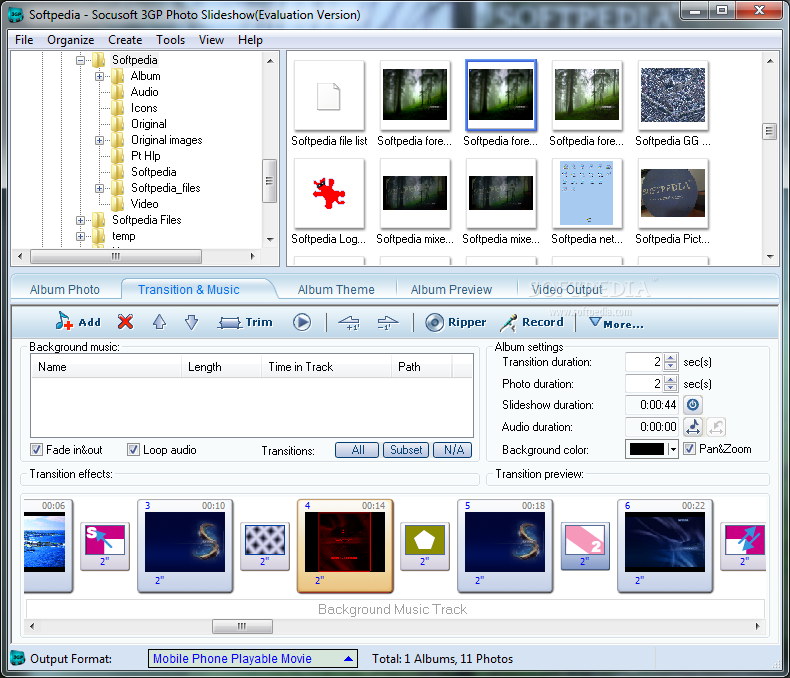Collapse the Softpedia root folder

pyautogui.click(x=80, y=60)
